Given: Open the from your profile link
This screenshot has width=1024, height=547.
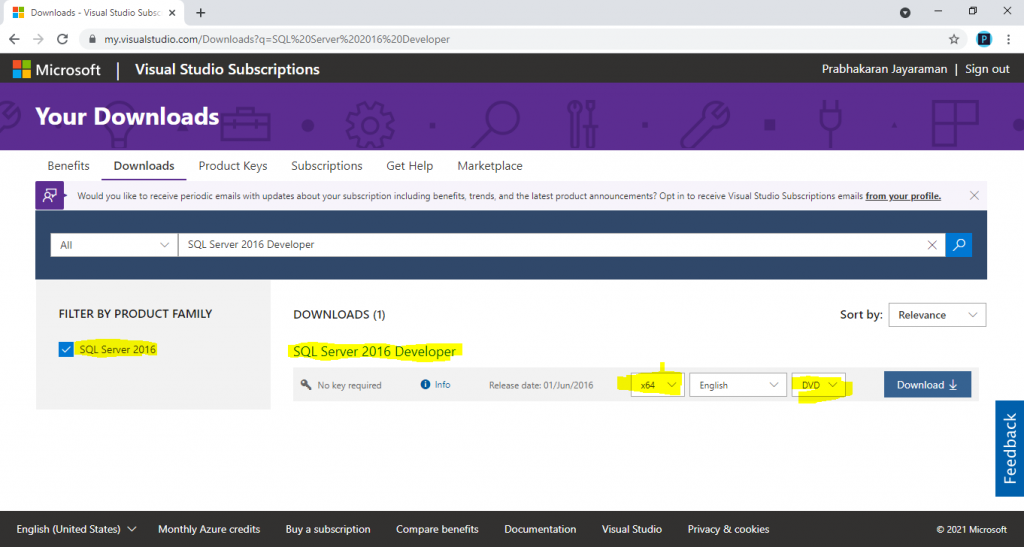Looking at the screenshot, I should (x=903, y=196).
